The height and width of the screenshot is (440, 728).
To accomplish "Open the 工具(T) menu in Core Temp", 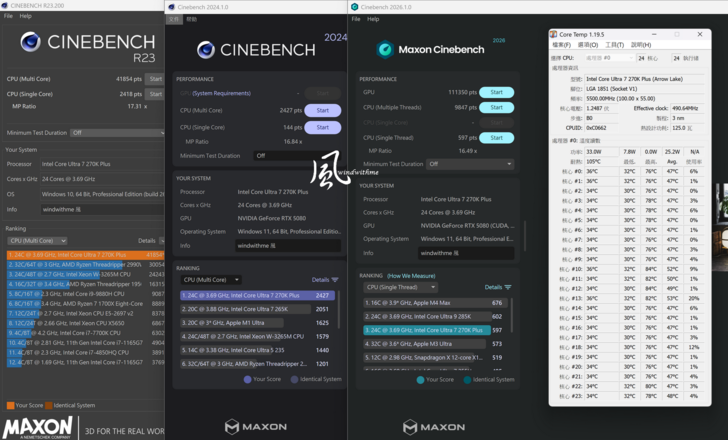I will (614, 45).
